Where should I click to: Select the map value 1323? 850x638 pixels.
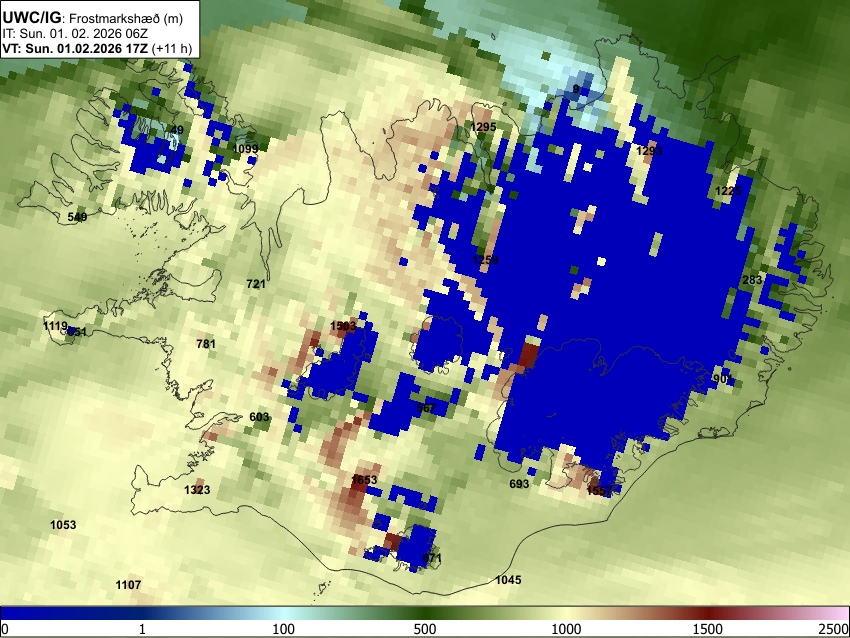(197, 490)
